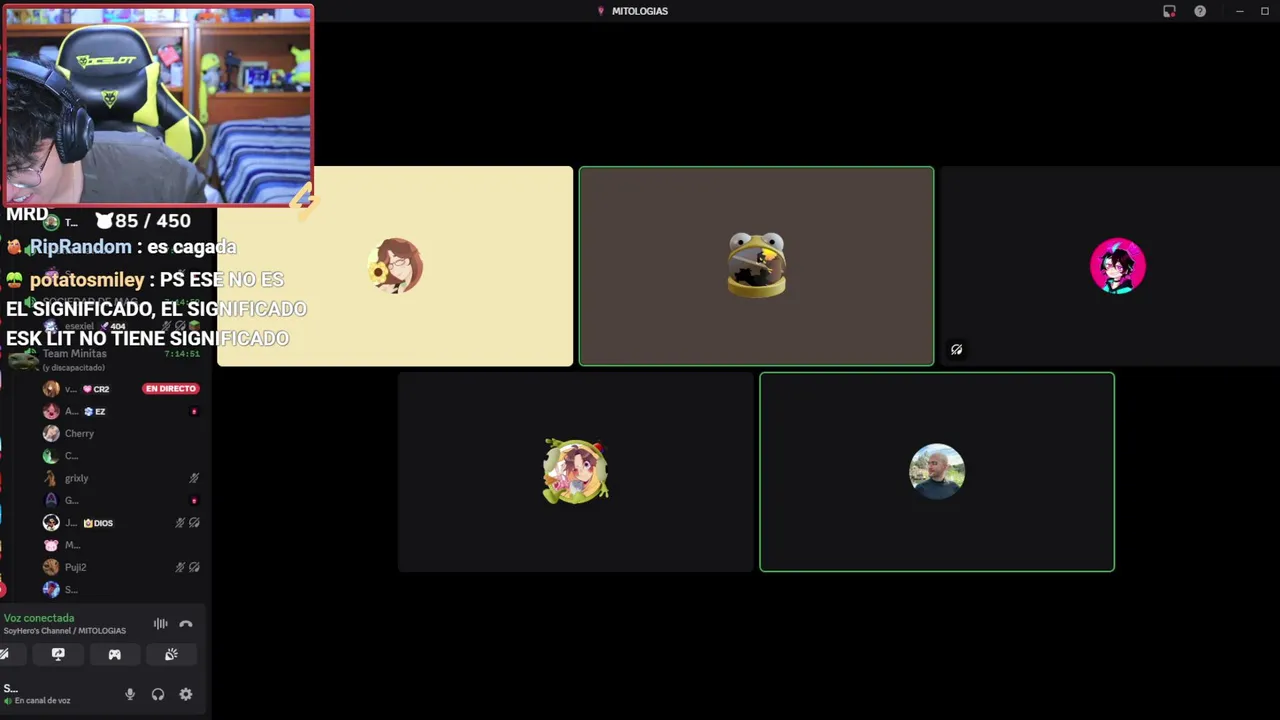
Task: Click Cherry's avatar in voice list
Action: point(51,433)
